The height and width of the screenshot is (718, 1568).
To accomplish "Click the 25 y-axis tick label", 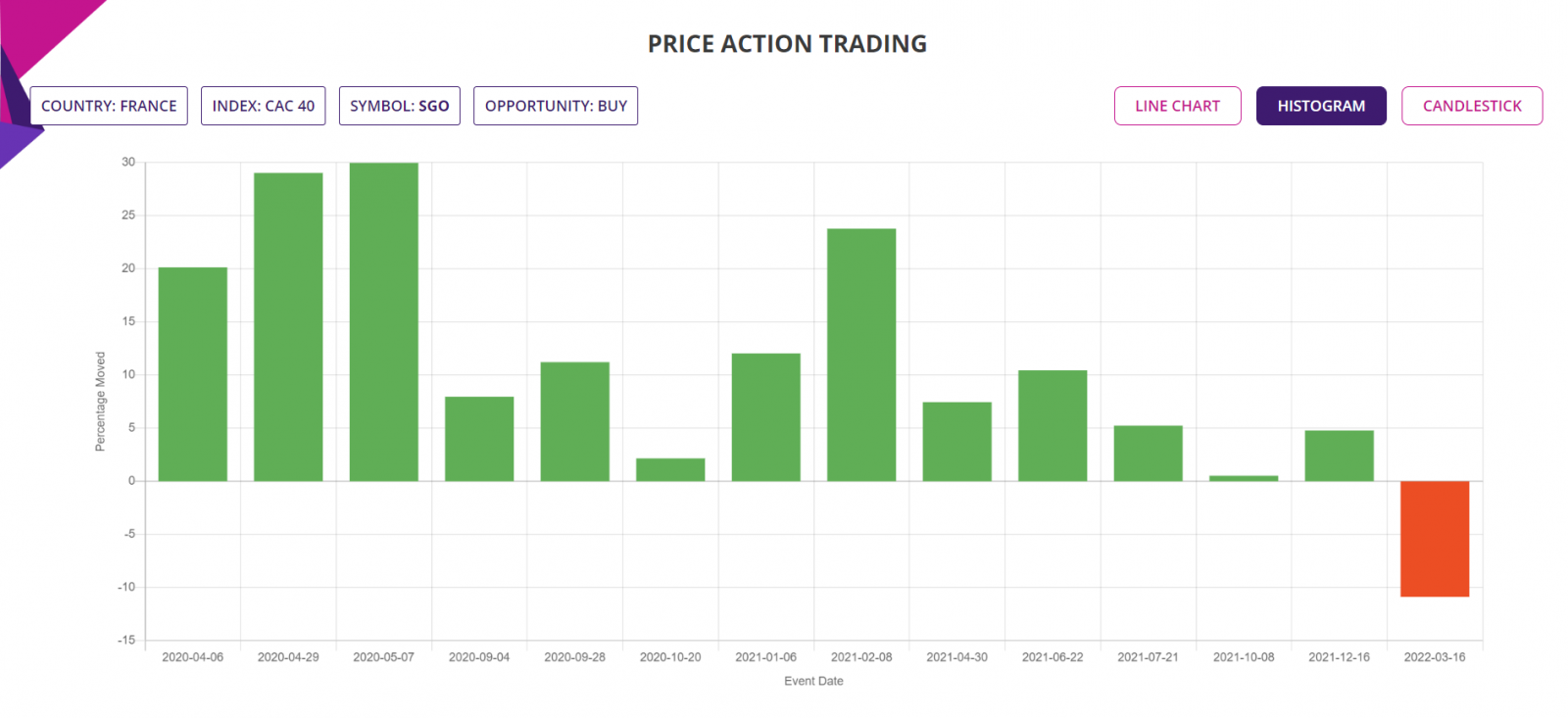I will (128, 215).
